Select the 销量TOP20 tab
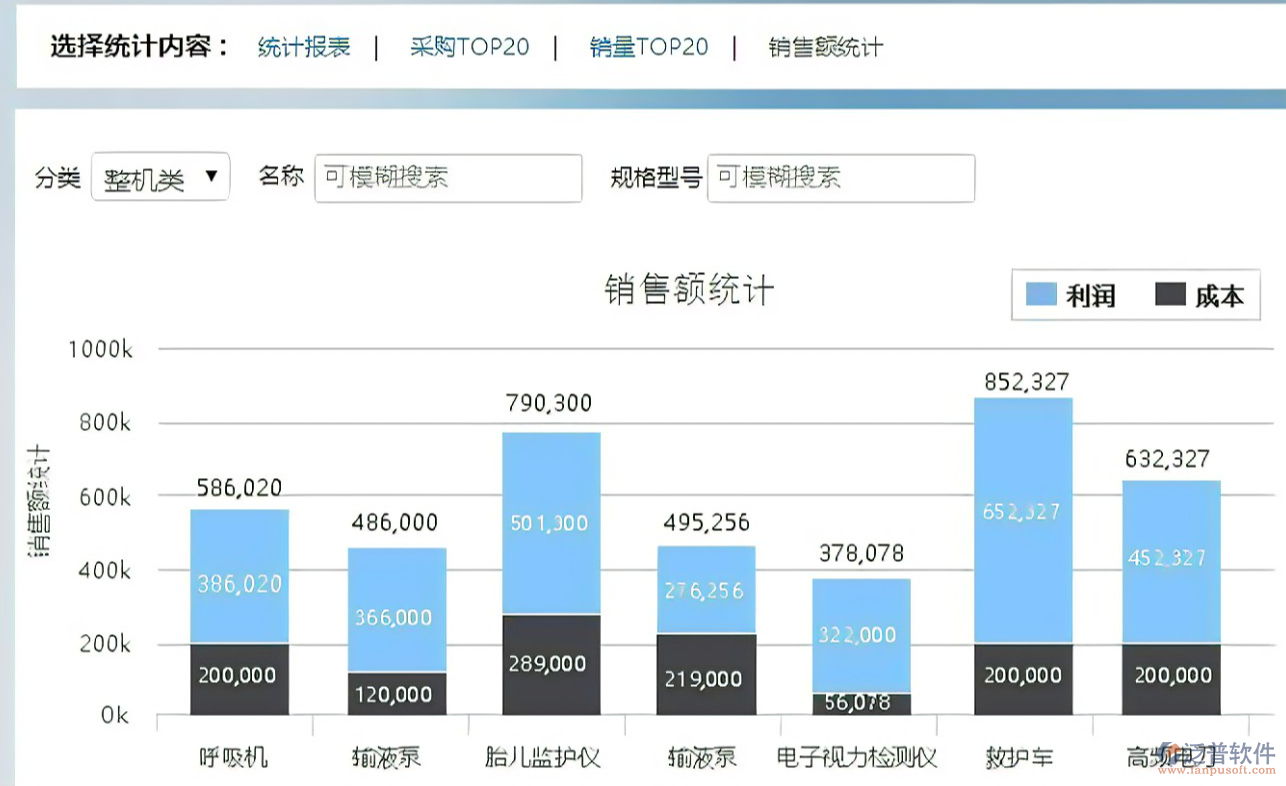This screenshot has height=786, width=1286. (x=648, y=47)
